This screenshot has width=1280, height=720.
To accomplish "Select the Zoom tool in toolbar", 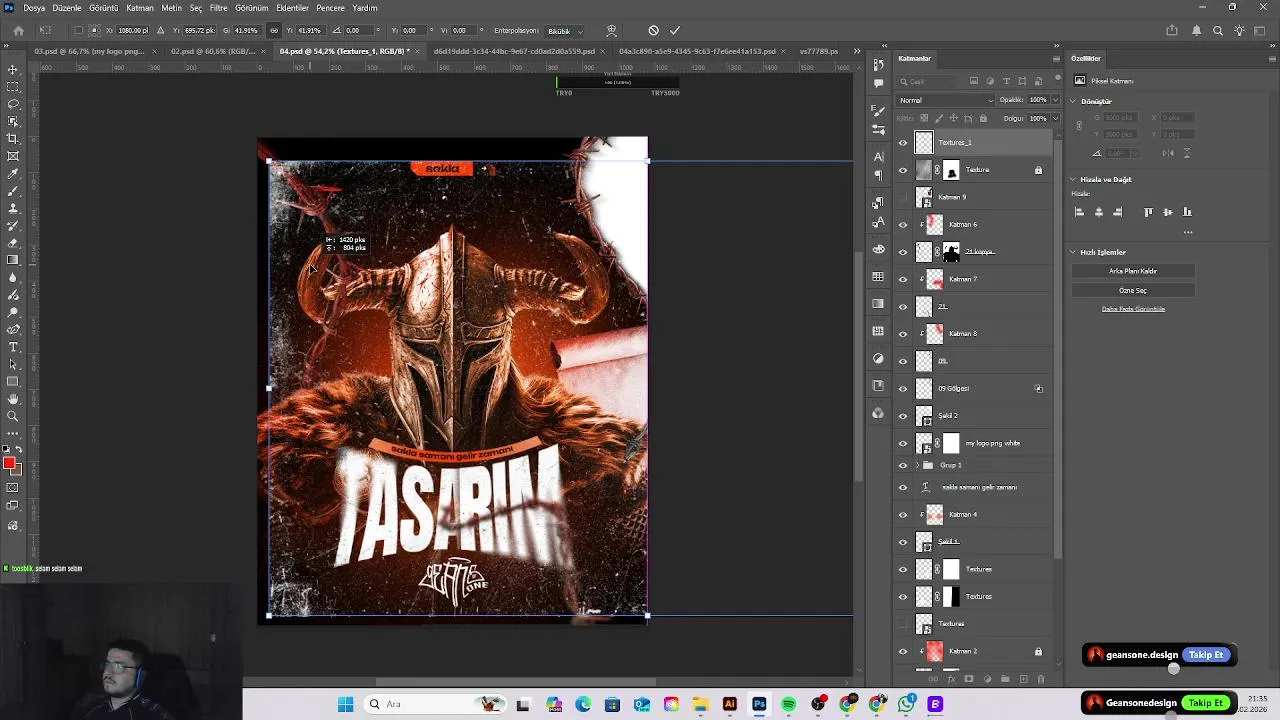I will 13,416.
